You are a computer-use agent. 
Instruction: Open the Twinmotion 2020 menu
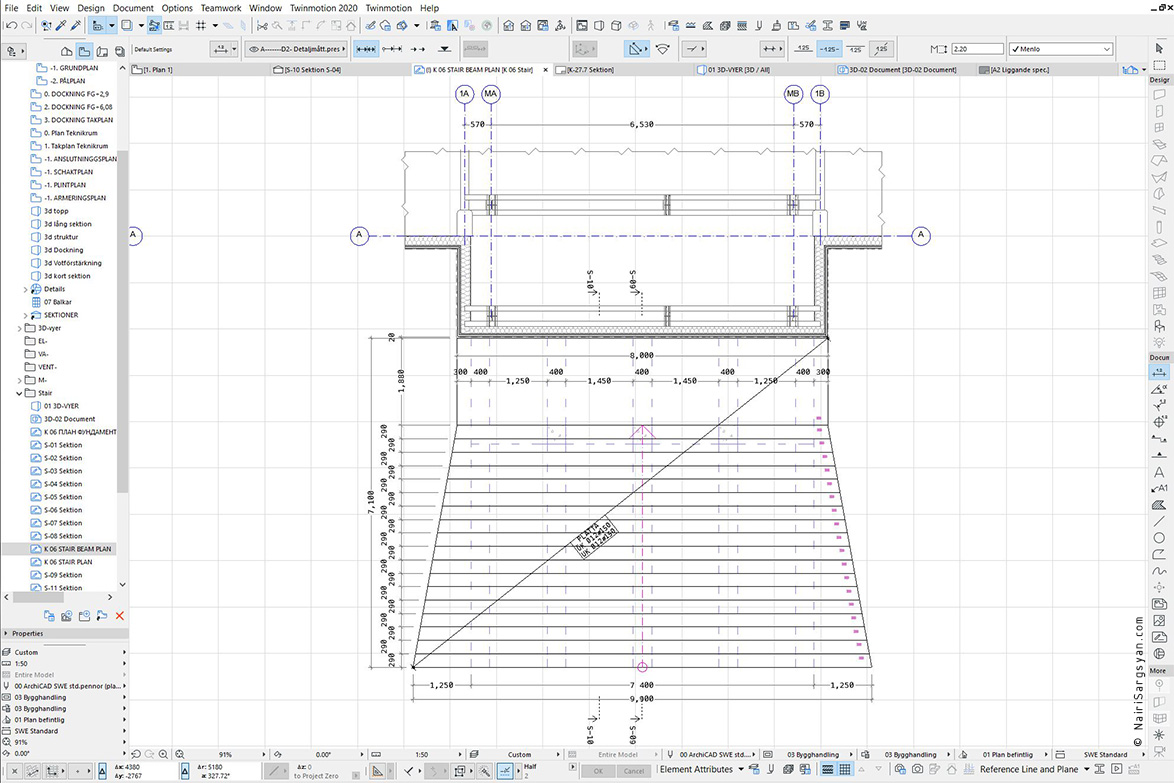pos(323,8)
